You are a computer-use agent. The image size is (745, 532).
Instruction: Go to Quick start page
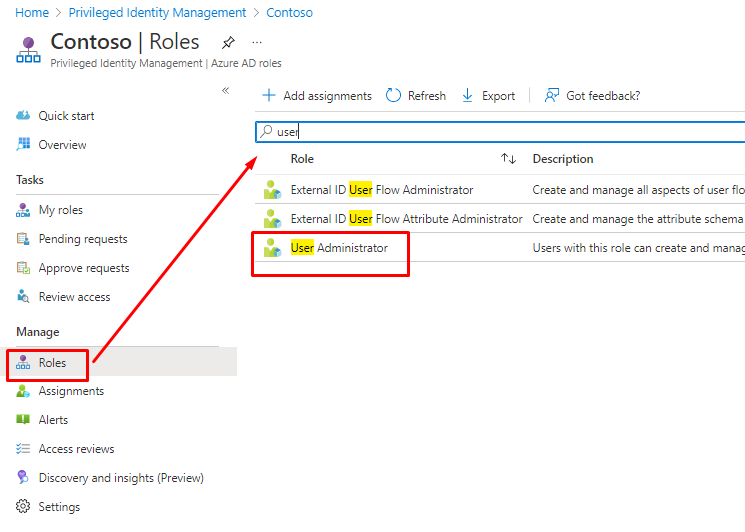point(66,116)
